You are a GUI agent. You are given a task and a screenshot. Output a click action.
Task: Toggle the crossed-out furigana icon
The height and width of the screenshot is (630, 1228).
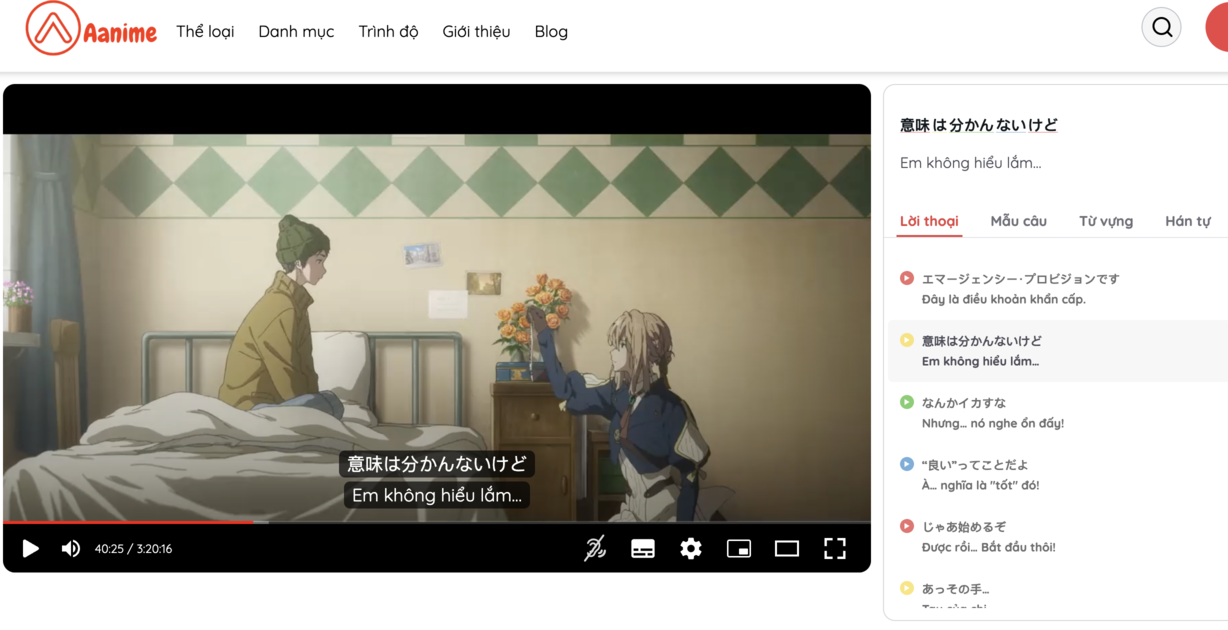(595, 548)
